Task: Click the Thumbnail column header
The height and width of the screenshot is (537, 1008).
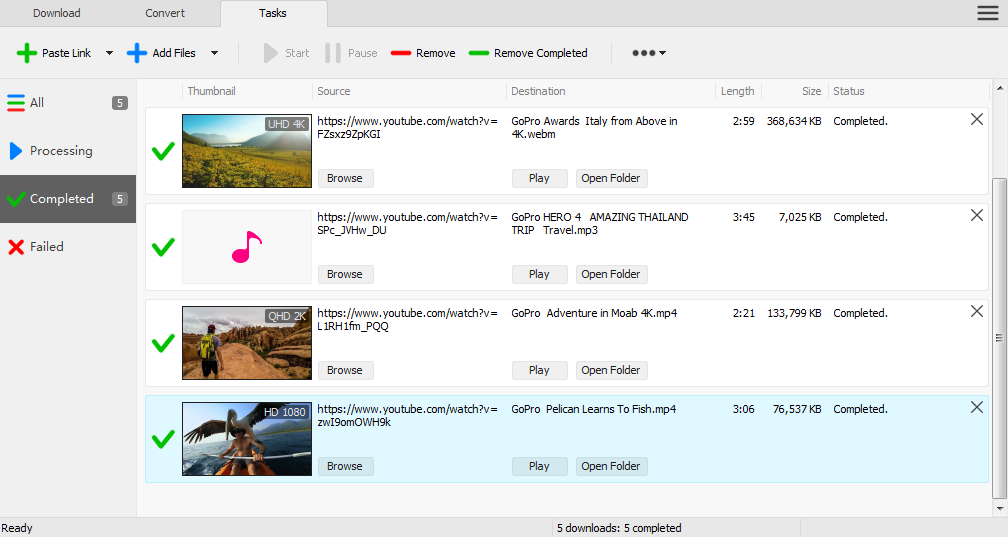Action: 247,91
